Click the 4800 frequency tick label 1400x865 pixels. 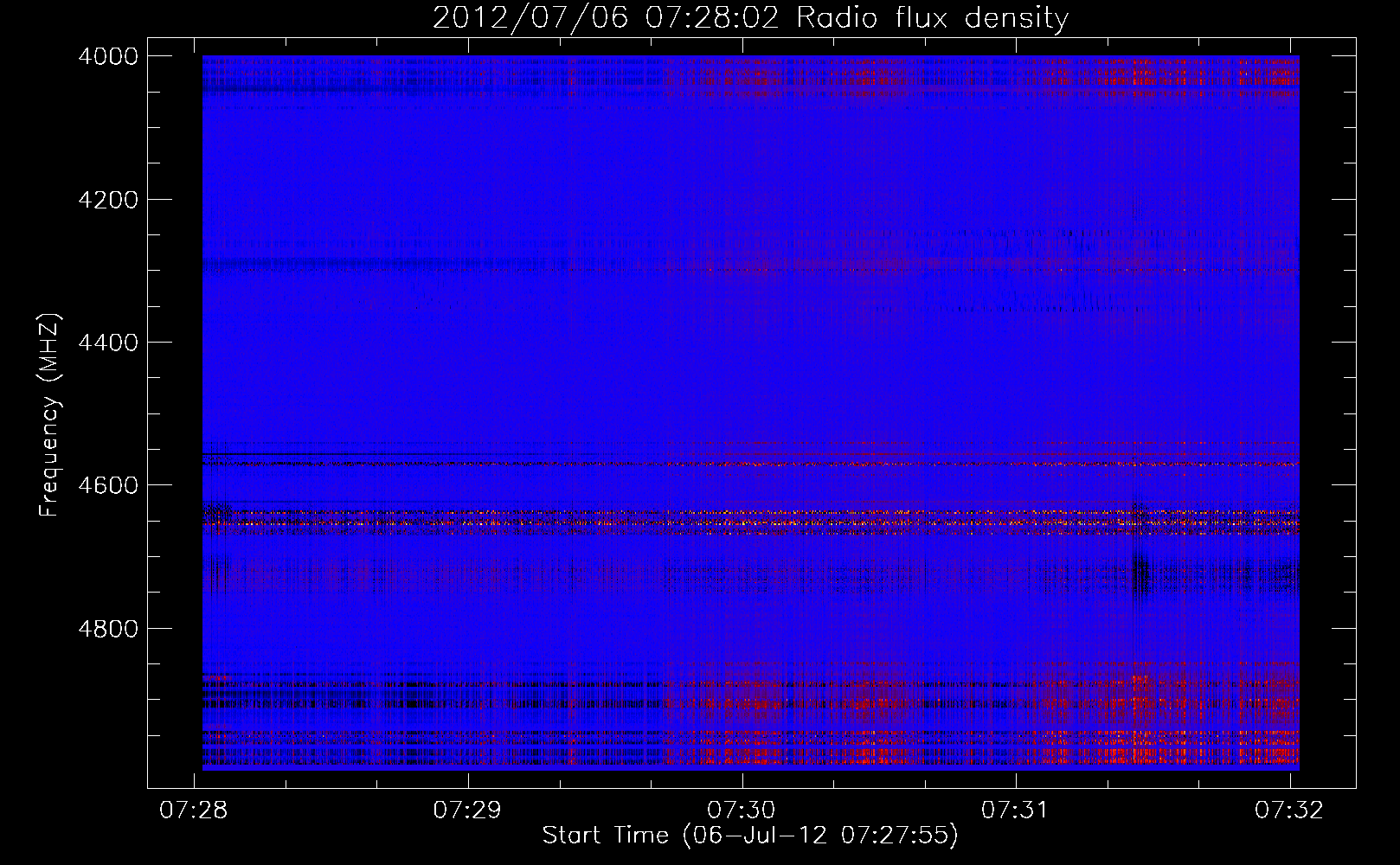(x=108, y=629)
